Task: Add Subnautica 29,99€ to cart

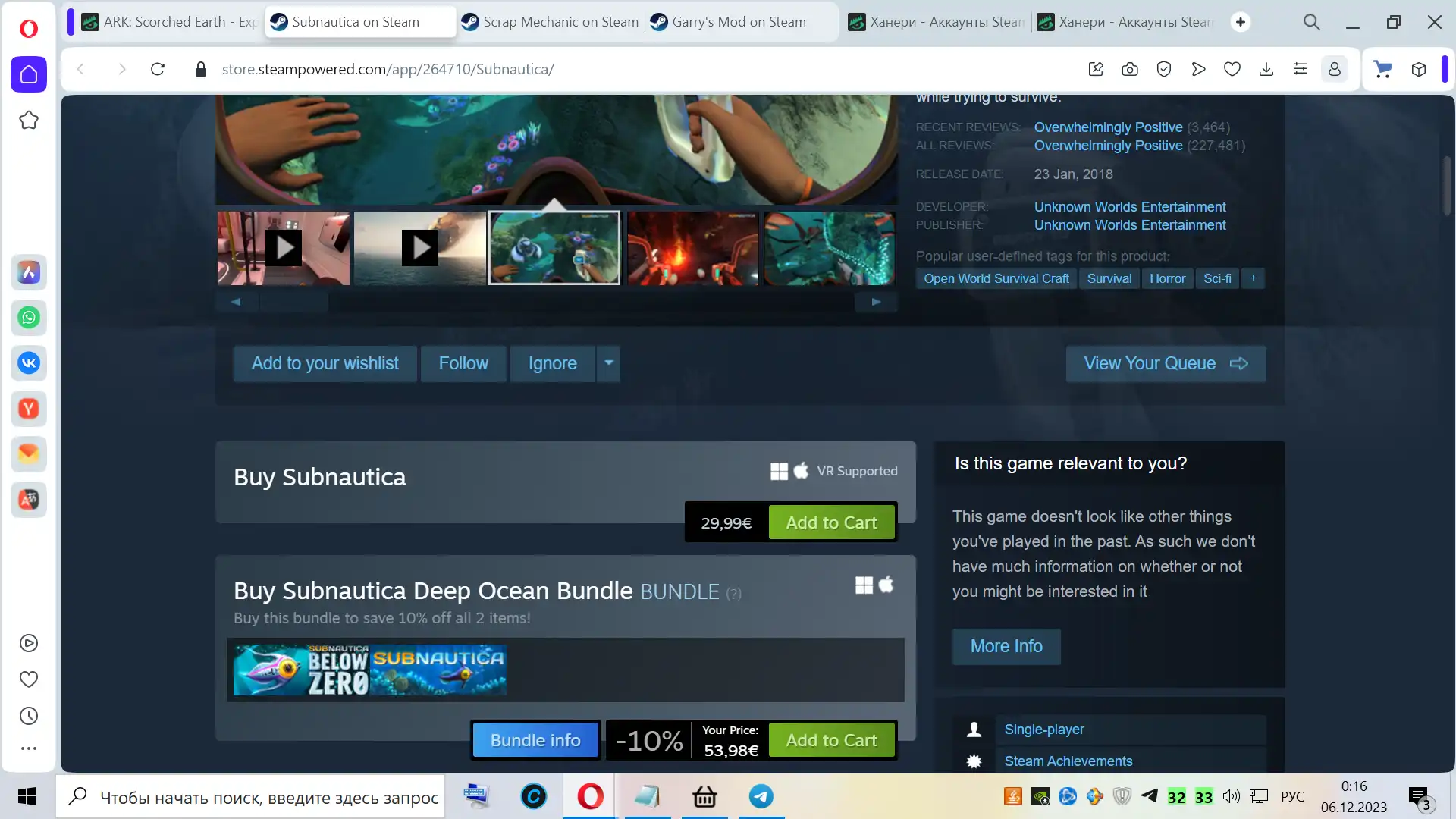Action: (x=832, y=522)
